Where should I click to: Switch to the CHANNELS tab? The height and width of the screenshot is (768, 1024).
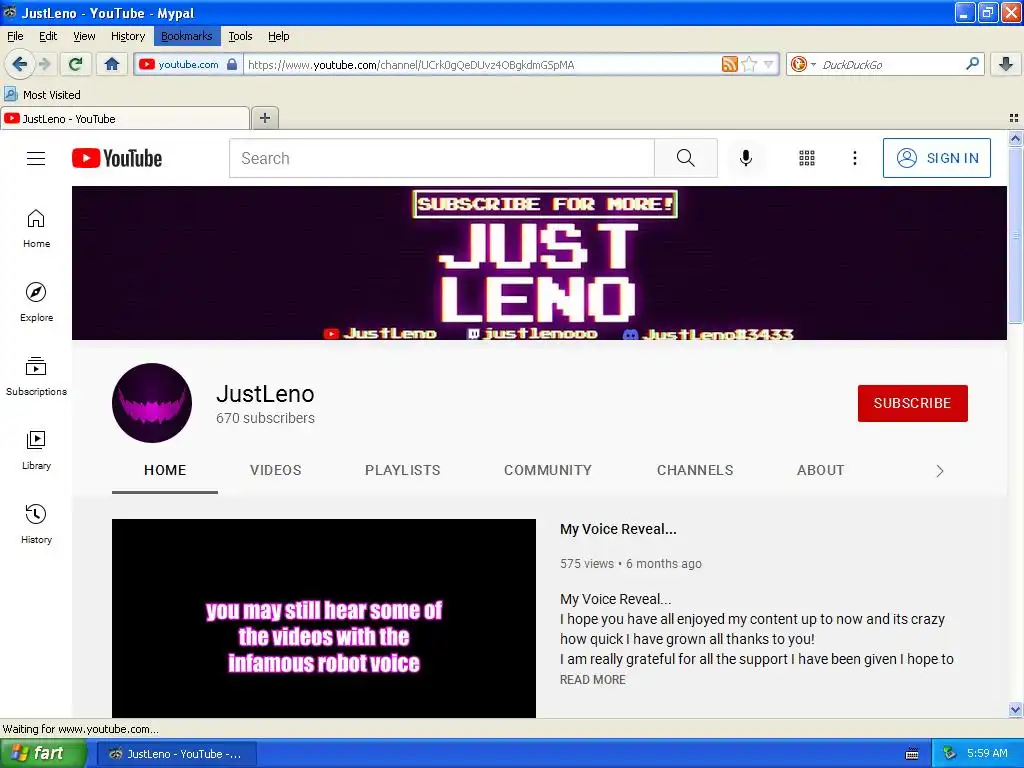[695, 470]
